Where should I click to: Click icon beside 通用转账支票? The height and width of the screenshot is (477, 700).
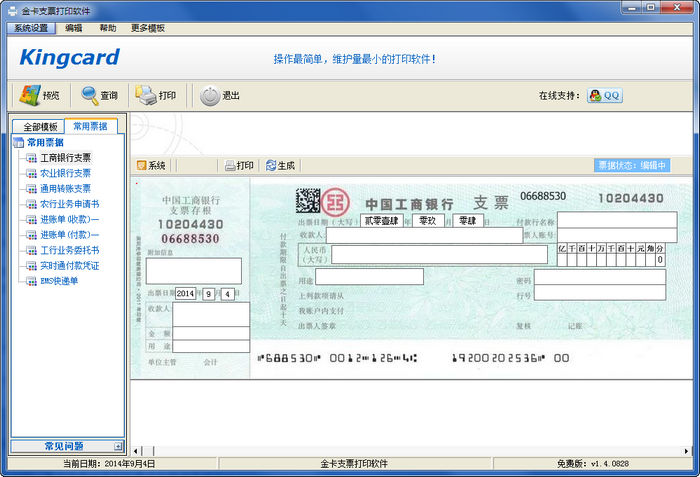31,189
